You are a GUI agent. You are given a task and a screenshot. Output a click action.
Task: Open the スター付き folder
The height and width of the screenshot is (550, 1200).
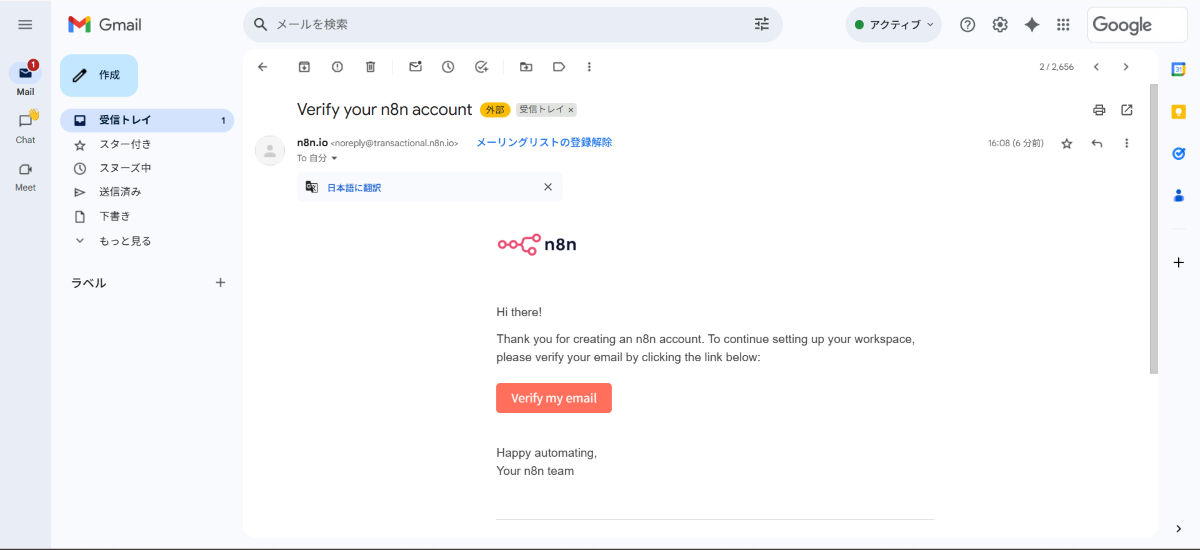tap(124, 145)
